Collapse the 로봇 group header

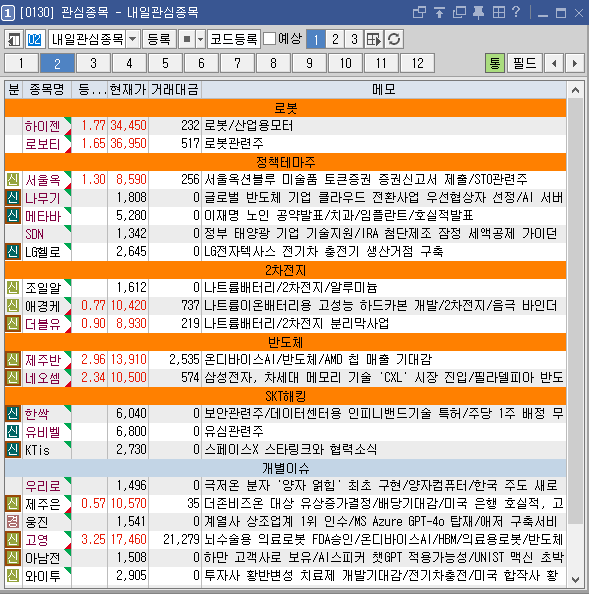click(286, 108)
